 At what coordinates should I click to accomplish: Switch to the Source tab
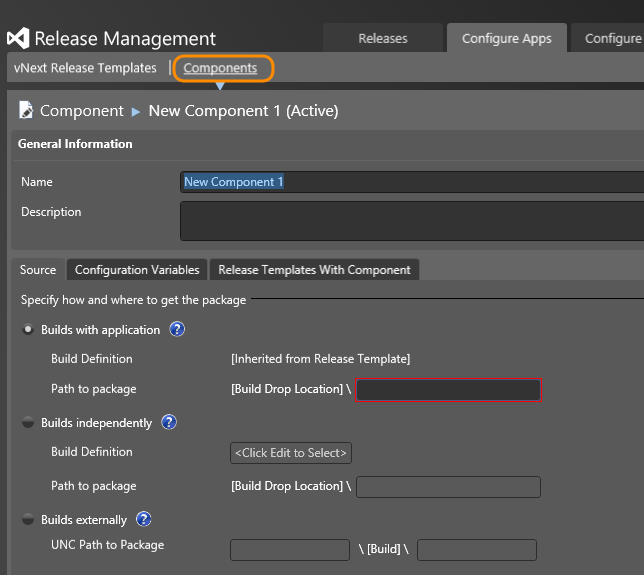click(x=38, y=270)
